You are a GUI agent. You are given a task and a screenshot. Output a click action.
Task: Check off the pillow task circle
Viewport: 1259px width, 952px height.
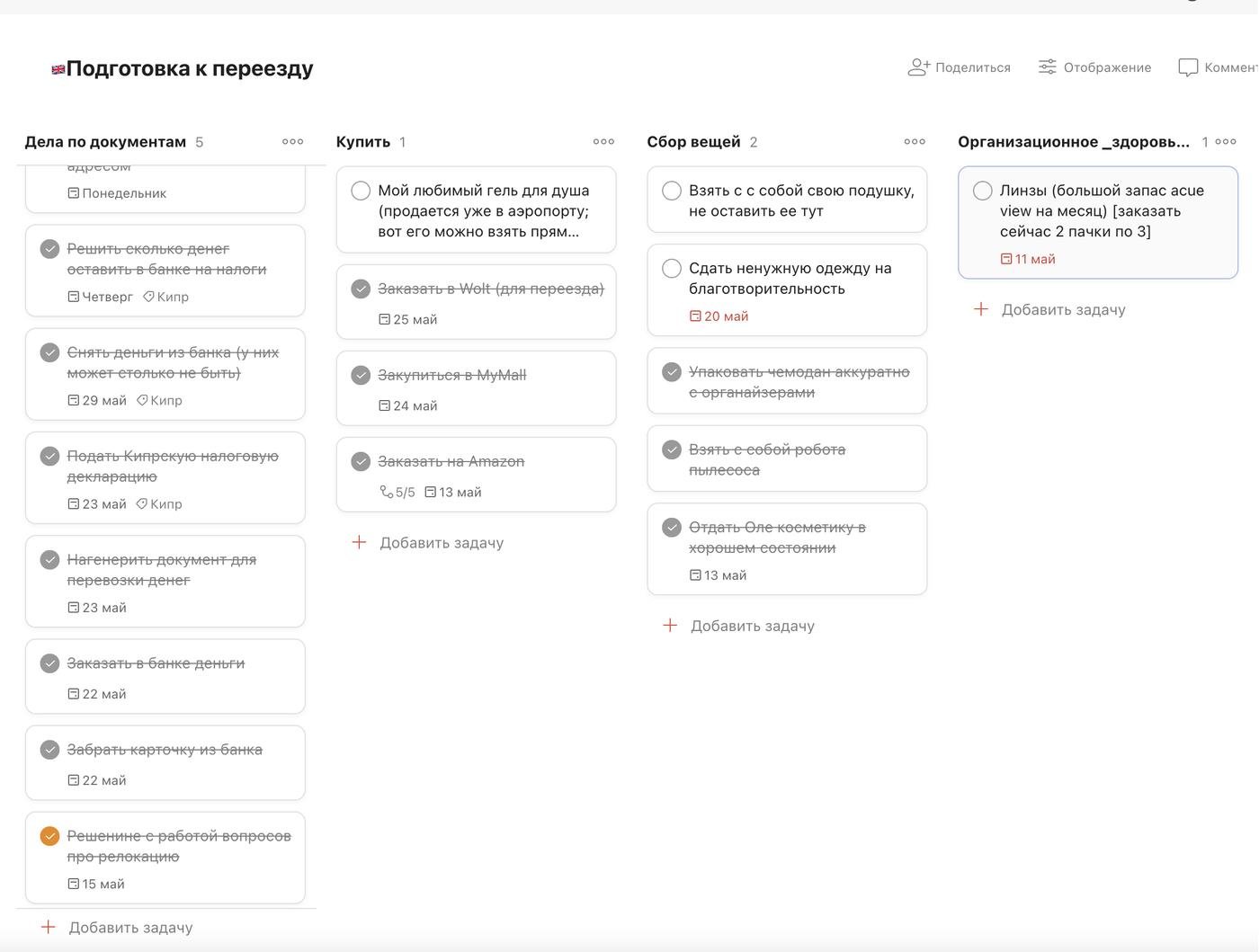click(x=672, y=191)
